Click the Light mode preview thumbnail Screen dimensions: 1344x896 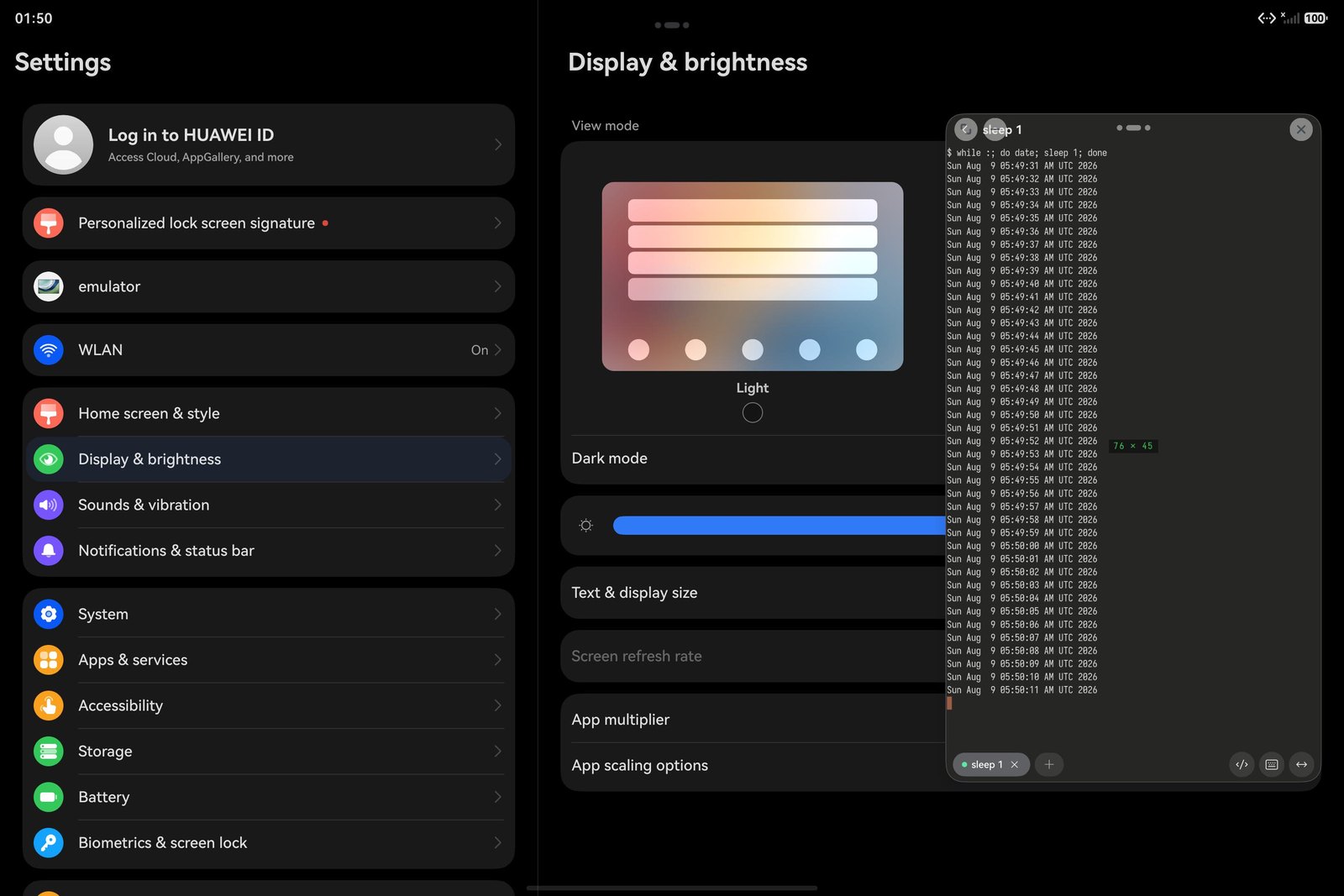tap(753, 276)
